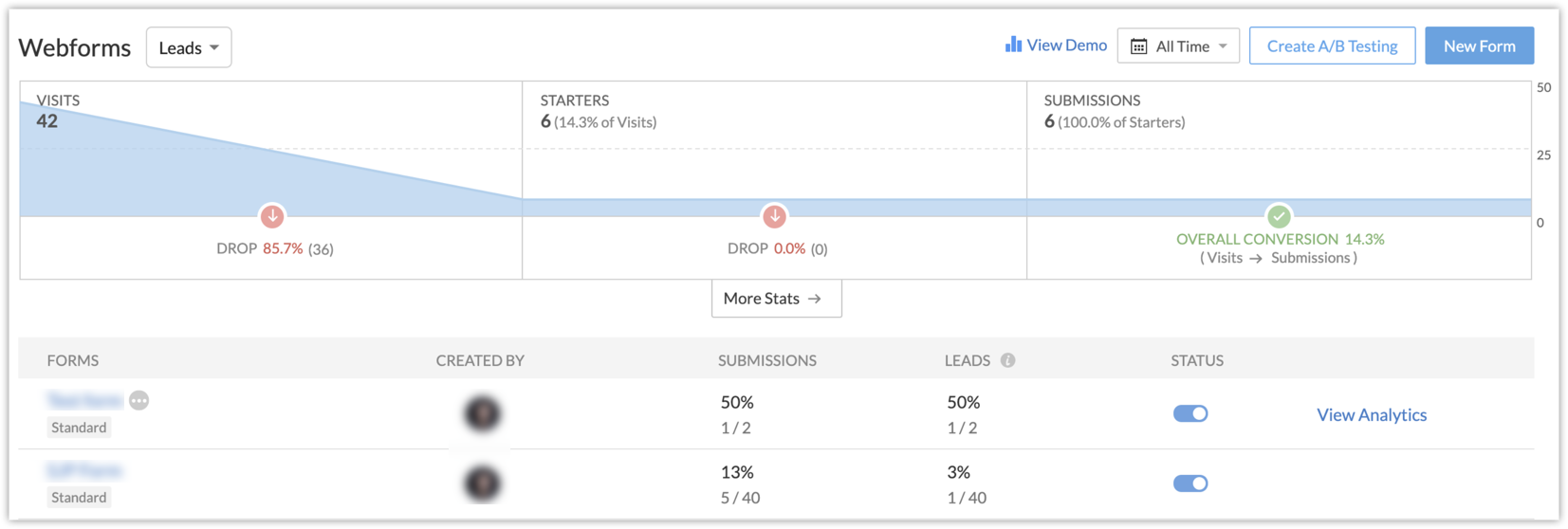1568x529 pixels.
Task: Click the View Demo bar chart icon
Action: 1013,45
